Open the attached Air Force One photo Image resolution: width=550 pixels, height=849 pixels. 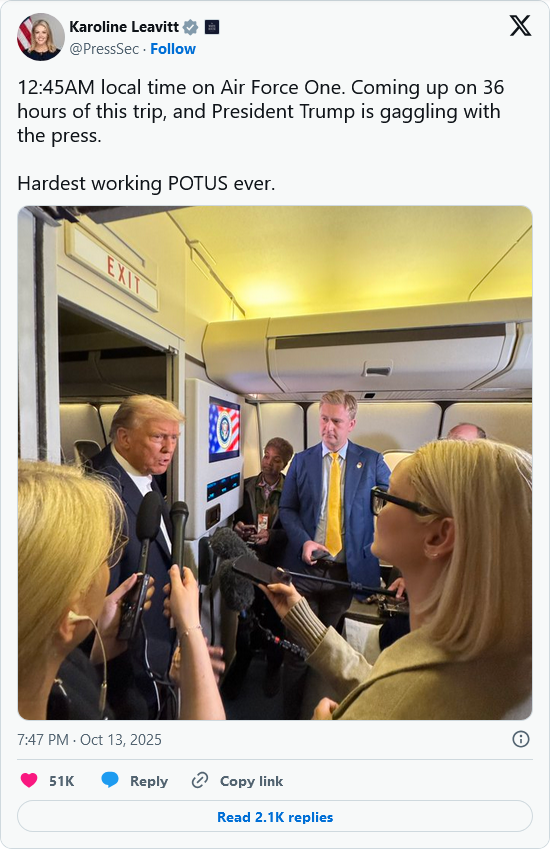[275, 463]
